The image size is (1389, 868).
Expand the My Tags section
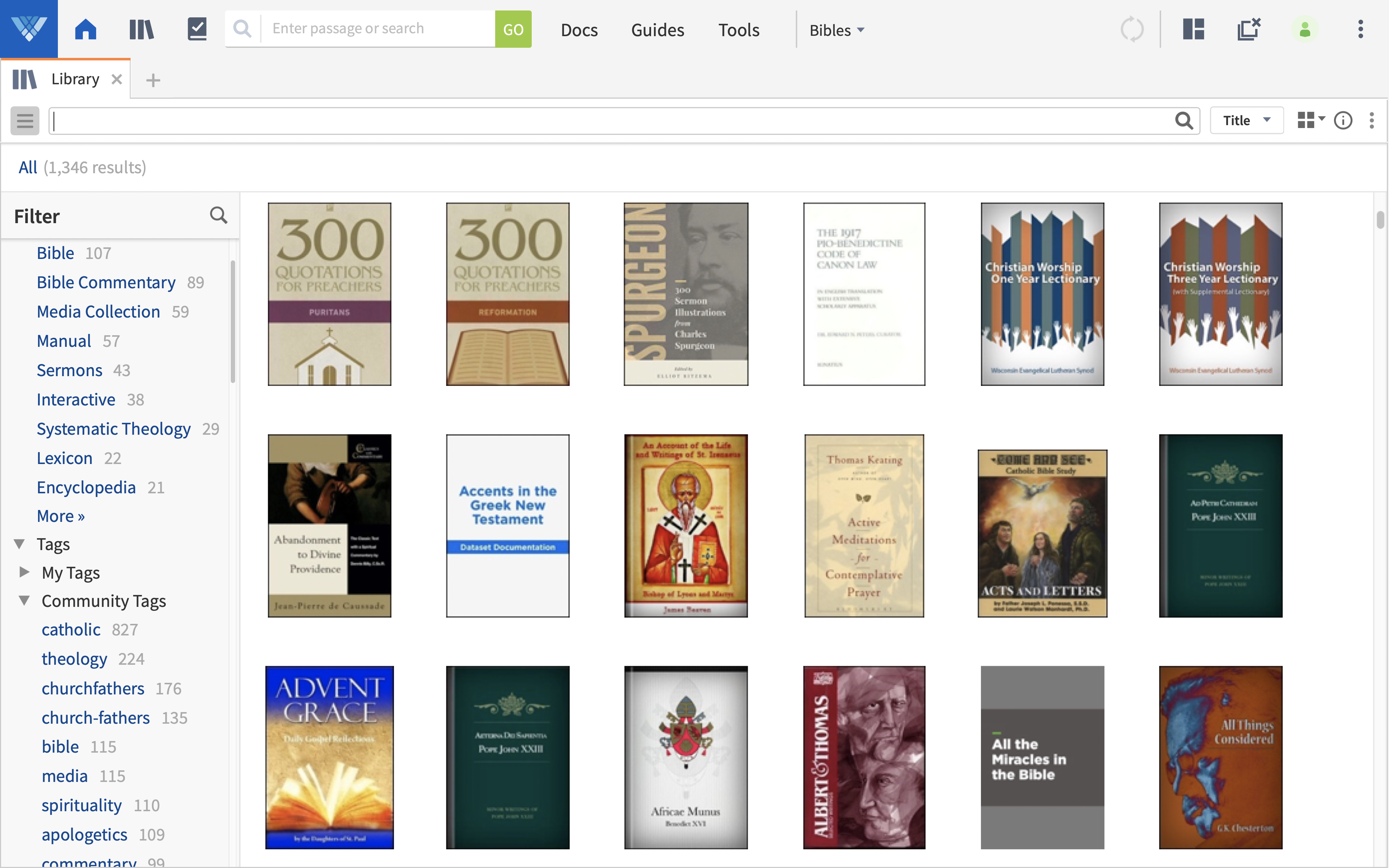[x=24, y=572]
